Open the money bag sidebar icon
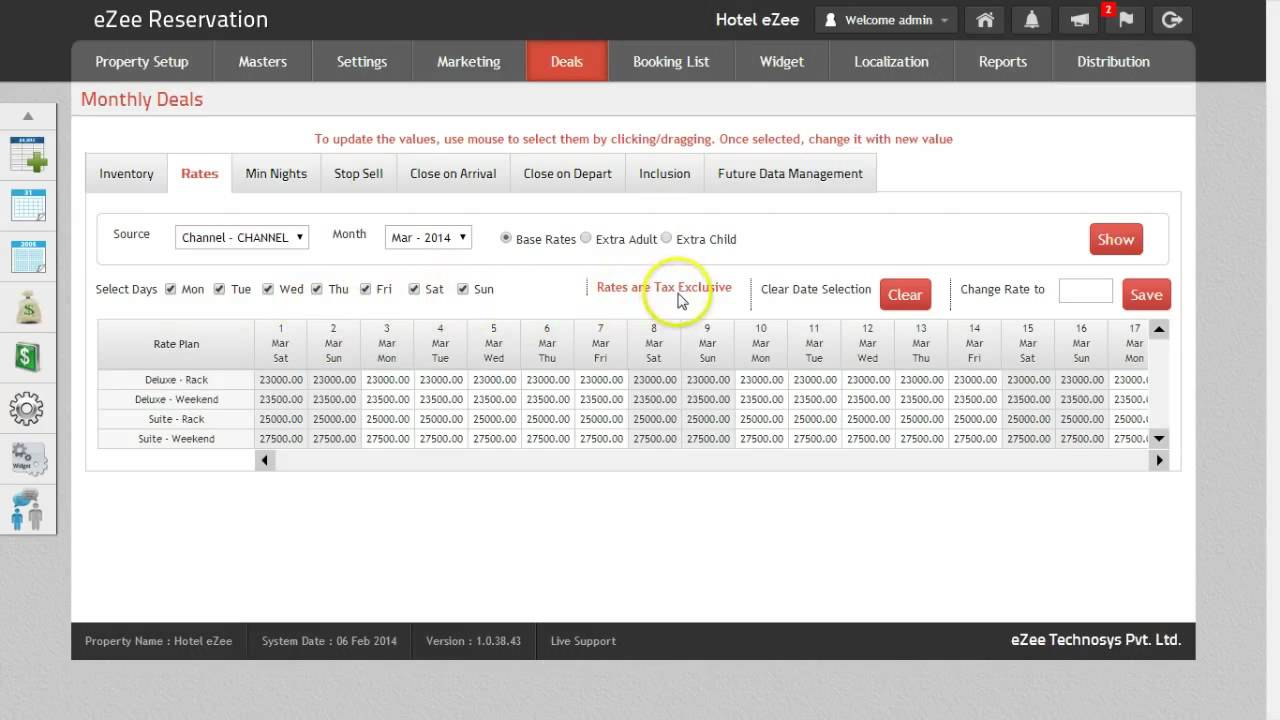The image size is (1280, 720). click(x=28, y=306)
